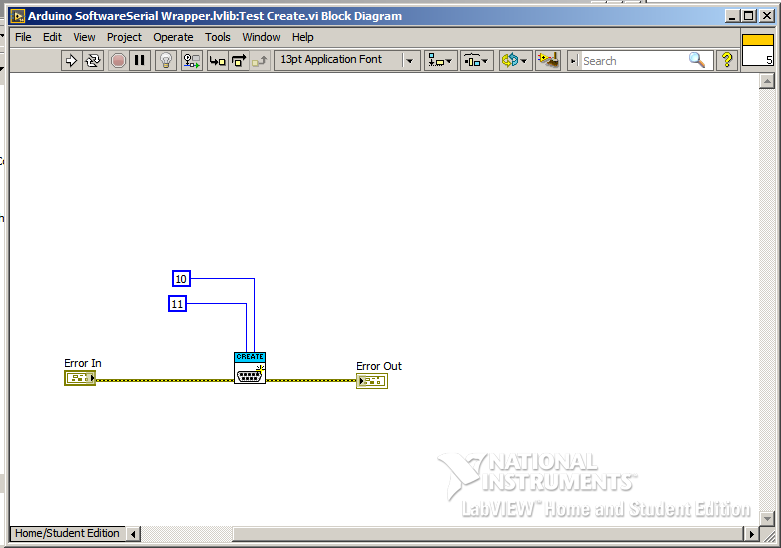Screen dimensions: 781x548
Task: Click the Run arrow button
Action: [x=71, y=61]
